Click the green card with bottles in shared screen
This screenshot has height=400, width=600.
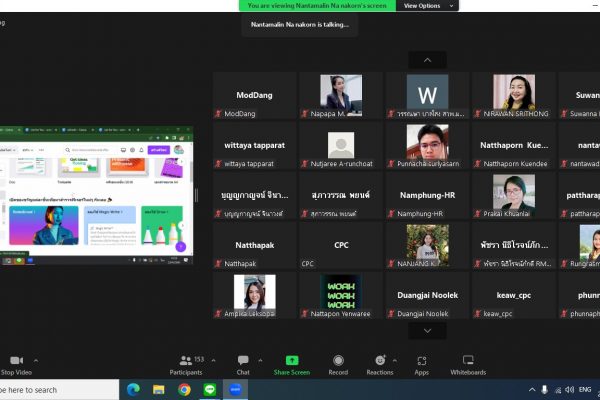162,225
